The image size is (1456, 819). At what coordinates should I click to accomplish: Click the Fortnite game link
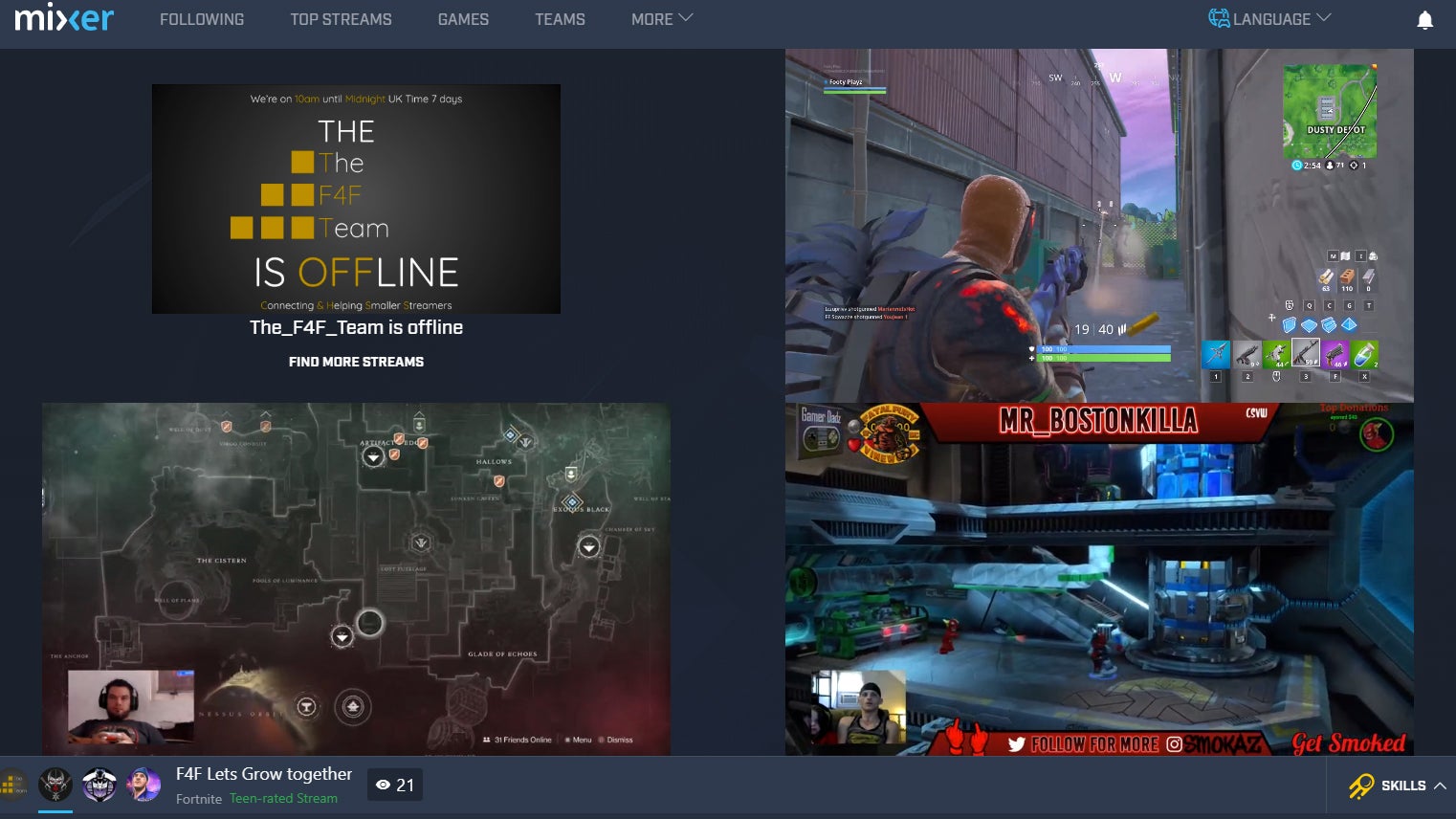point(199,799)
